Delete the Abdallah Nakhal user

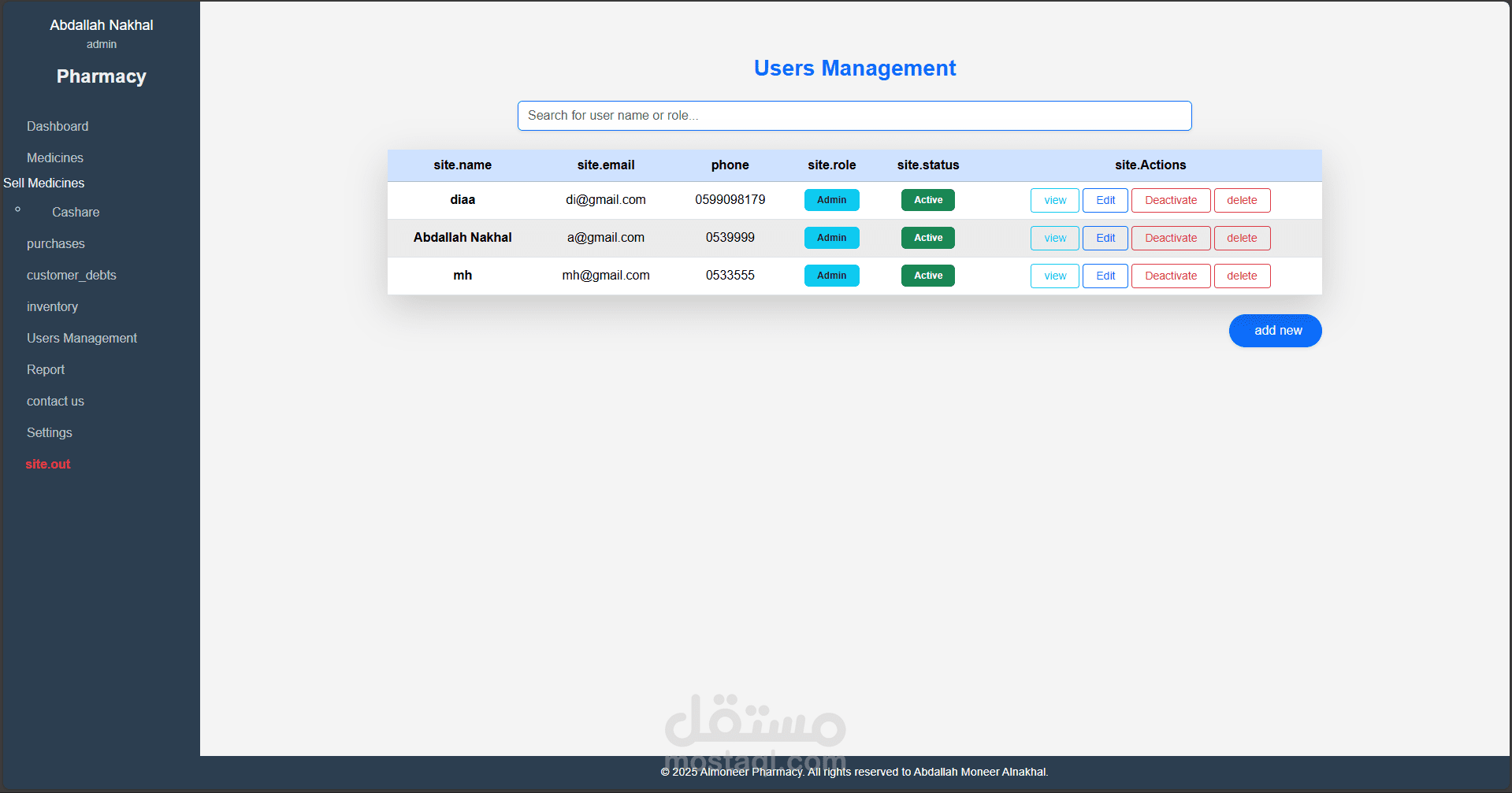tap(1242, 238)
